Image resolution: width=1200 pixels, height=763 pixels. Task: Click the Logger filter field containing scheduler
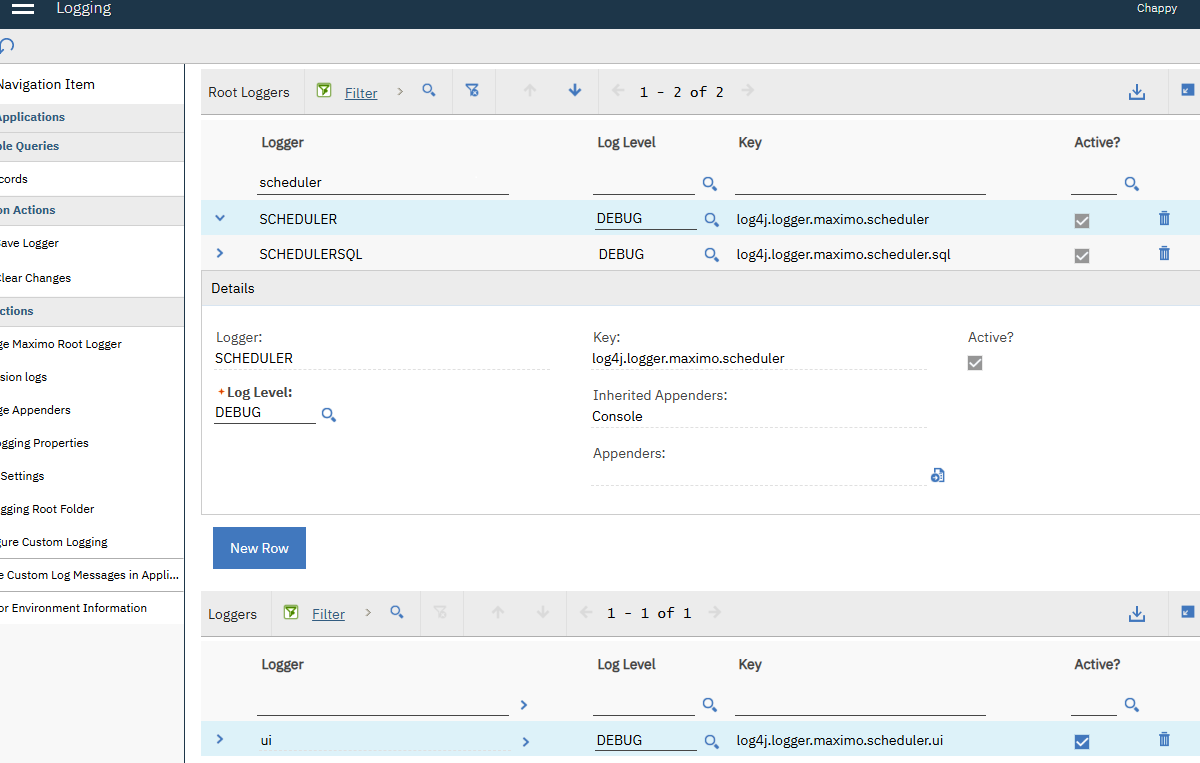pos(383,183)
